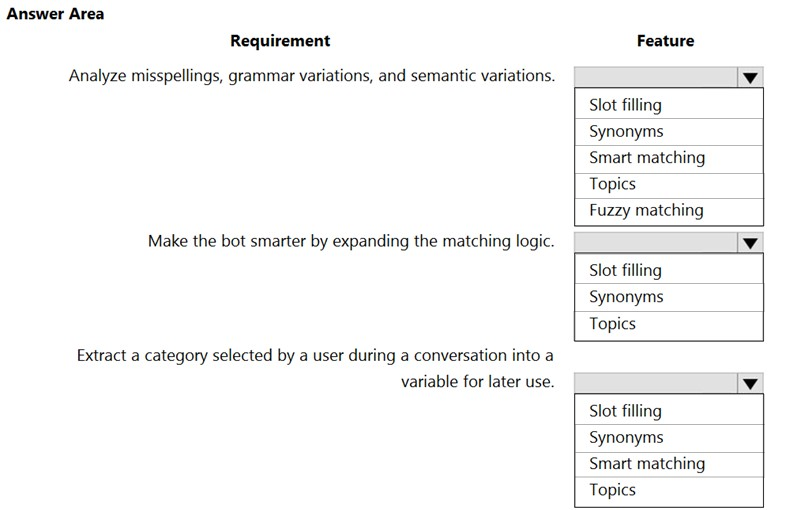Click the Analyze misspellings requirement text
The width and height of the screenshot is (786, 510).
click(312, 76)
